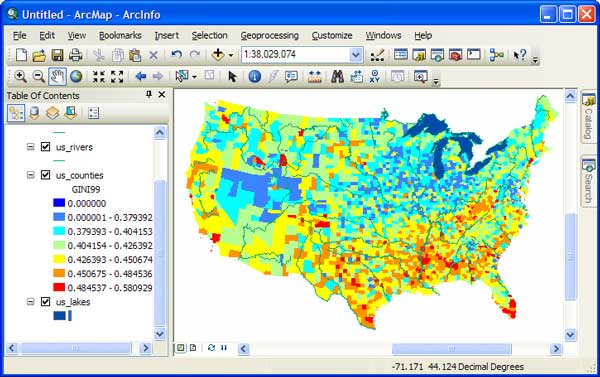
Task: Open the Add Data dropdown arrow
Action: pos(231,55)
